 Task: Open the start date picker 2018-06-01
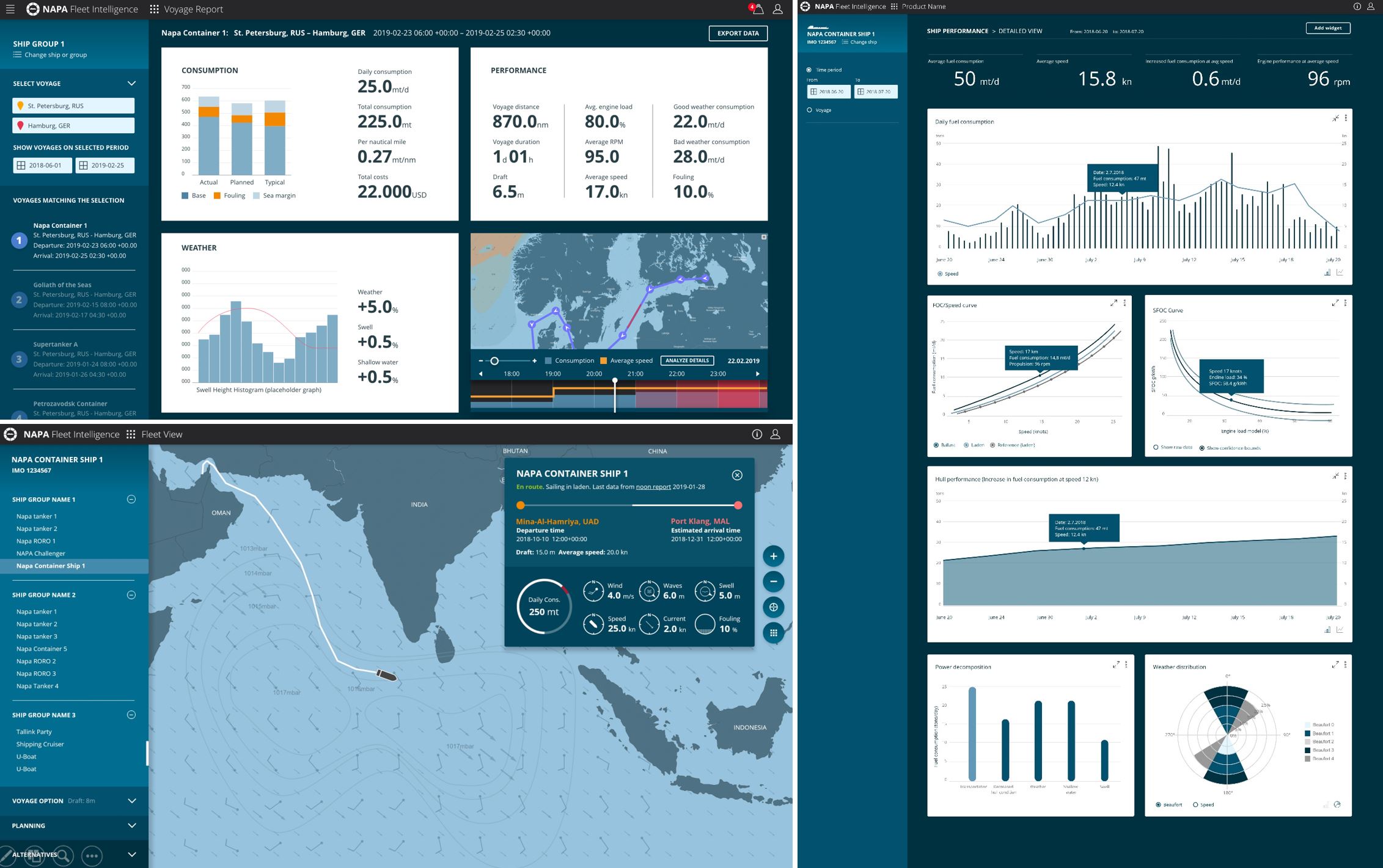42,166
